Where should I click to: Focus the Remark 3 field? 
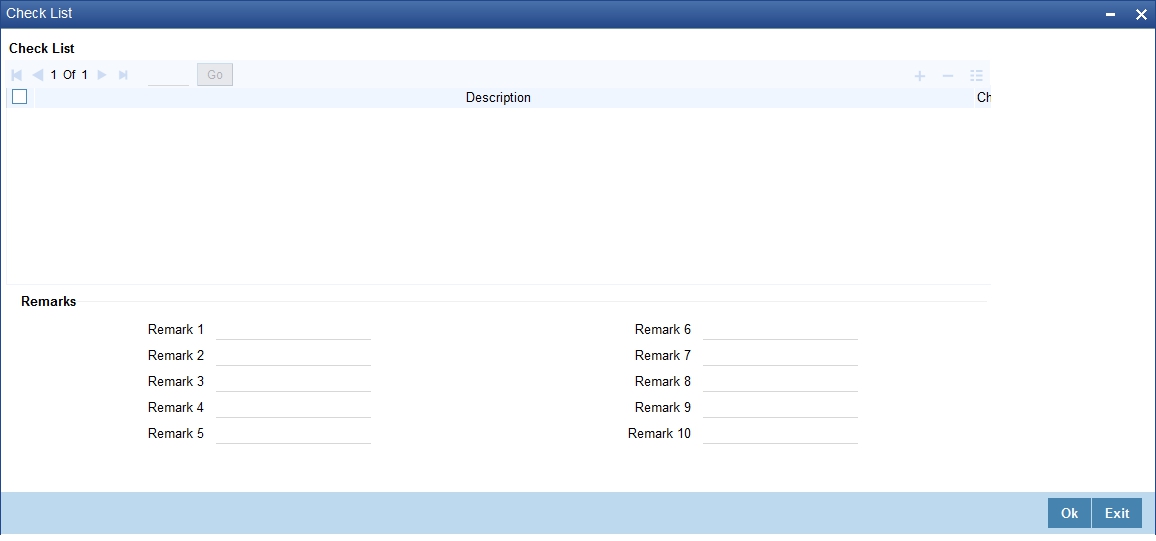[x=293, y=381]
